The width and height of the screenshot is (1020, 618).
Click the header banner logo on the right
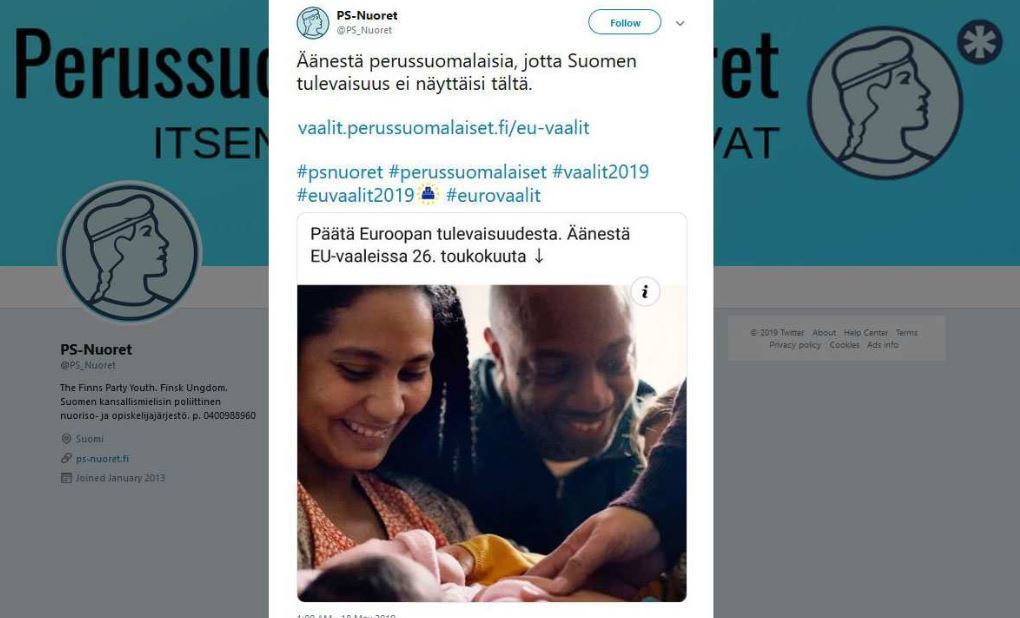coord(885,102)
